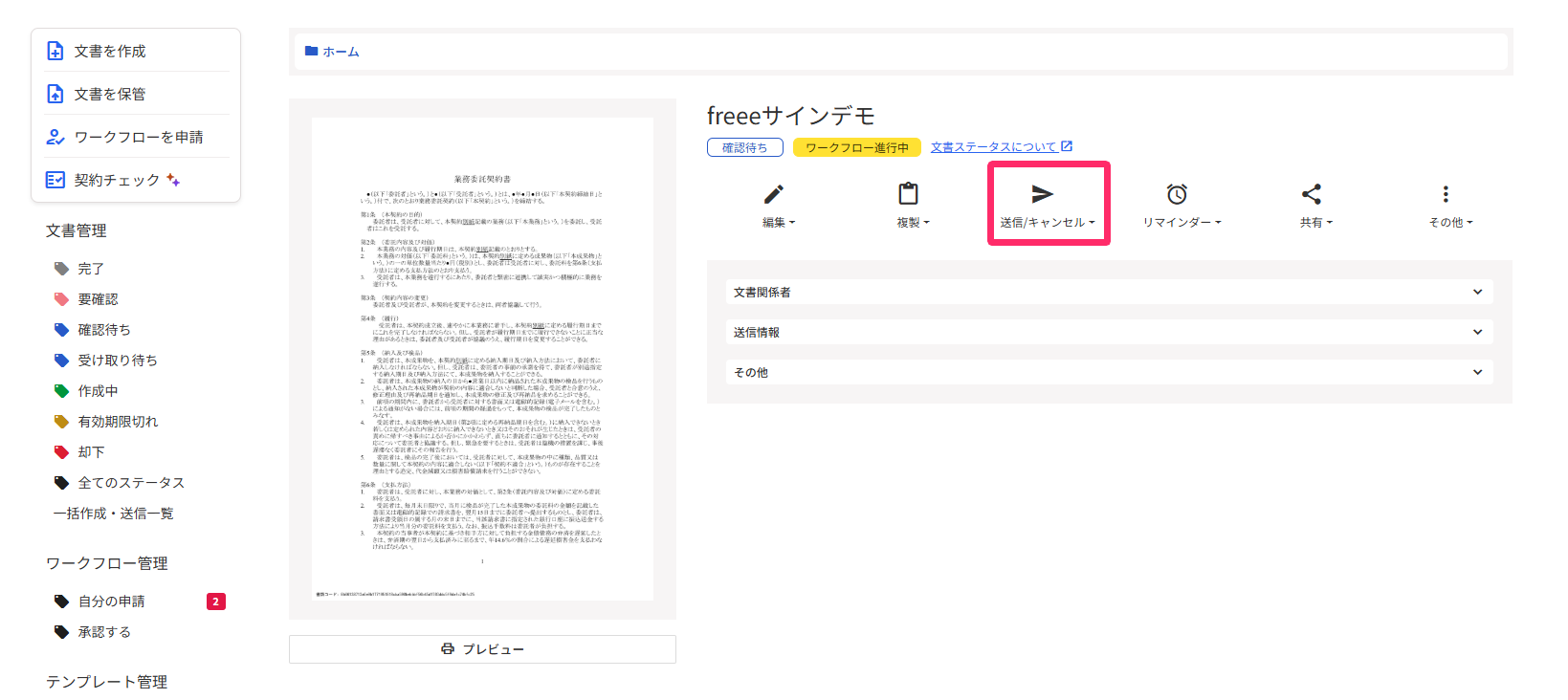The height and width of the screenshot is (700, 1568).
Task: Click the ホーム breadcrumb link
Action: tap(341, 52)
